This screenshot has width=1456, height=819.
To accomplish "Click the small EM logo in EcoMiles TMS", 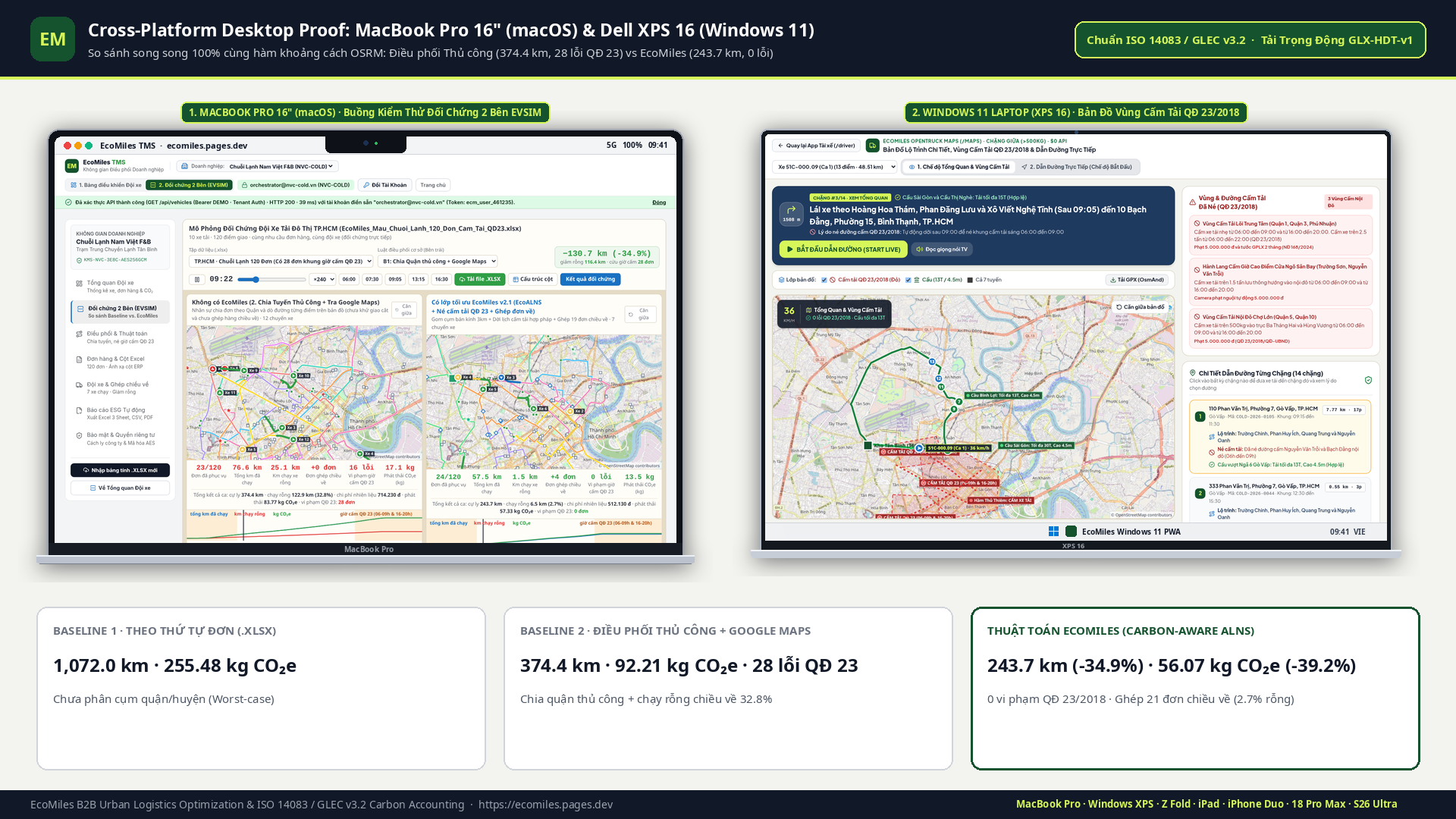I will (71, 166).
